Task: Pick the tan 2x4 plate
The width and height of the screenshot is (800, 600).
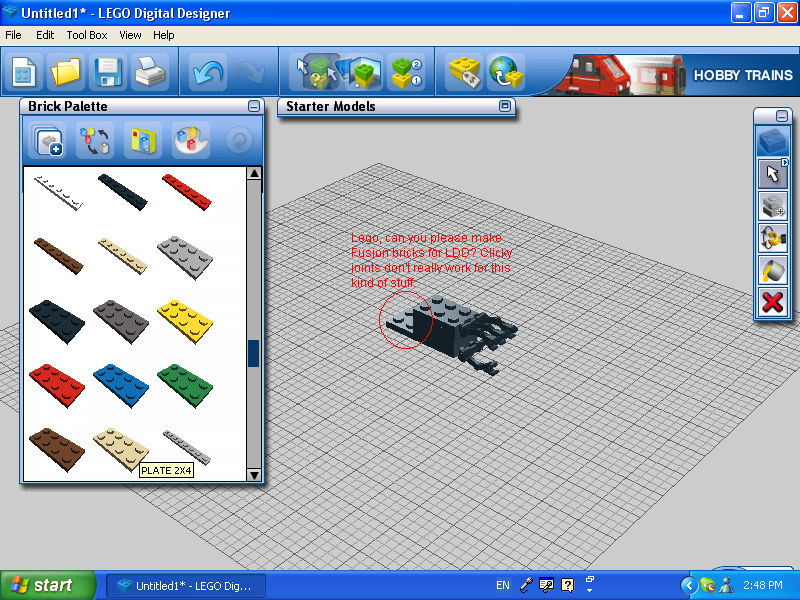Action: pyautogui.click(x=121, y=448)
